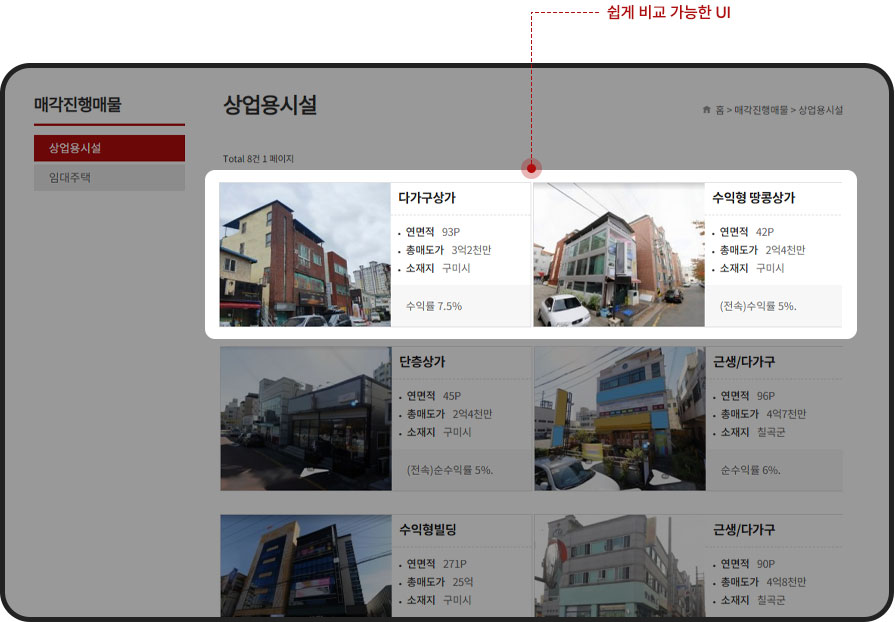The image size is (895, 622).
Task: Click the 매각진행매물 sidebar heading
Action: (78, 104)
